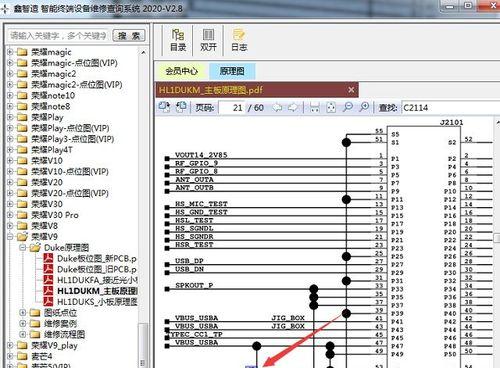
Task: Click the 麦芒4 folder icon
Action: point(22,356)
